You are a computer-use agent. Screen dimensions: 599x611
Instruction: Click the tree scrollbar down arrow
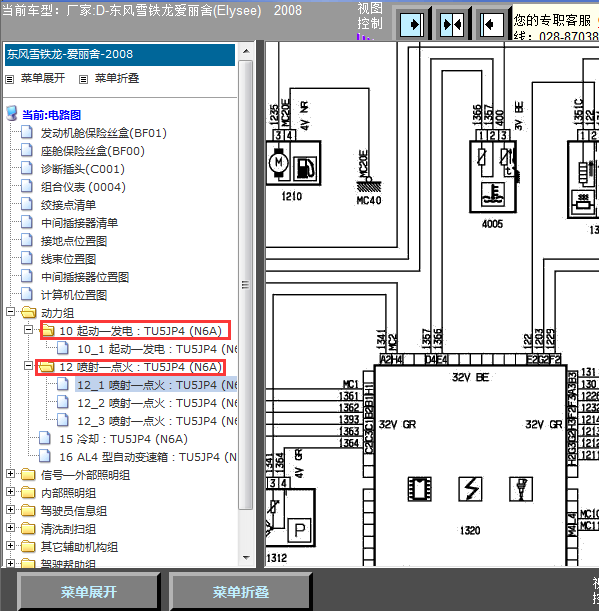246,558
